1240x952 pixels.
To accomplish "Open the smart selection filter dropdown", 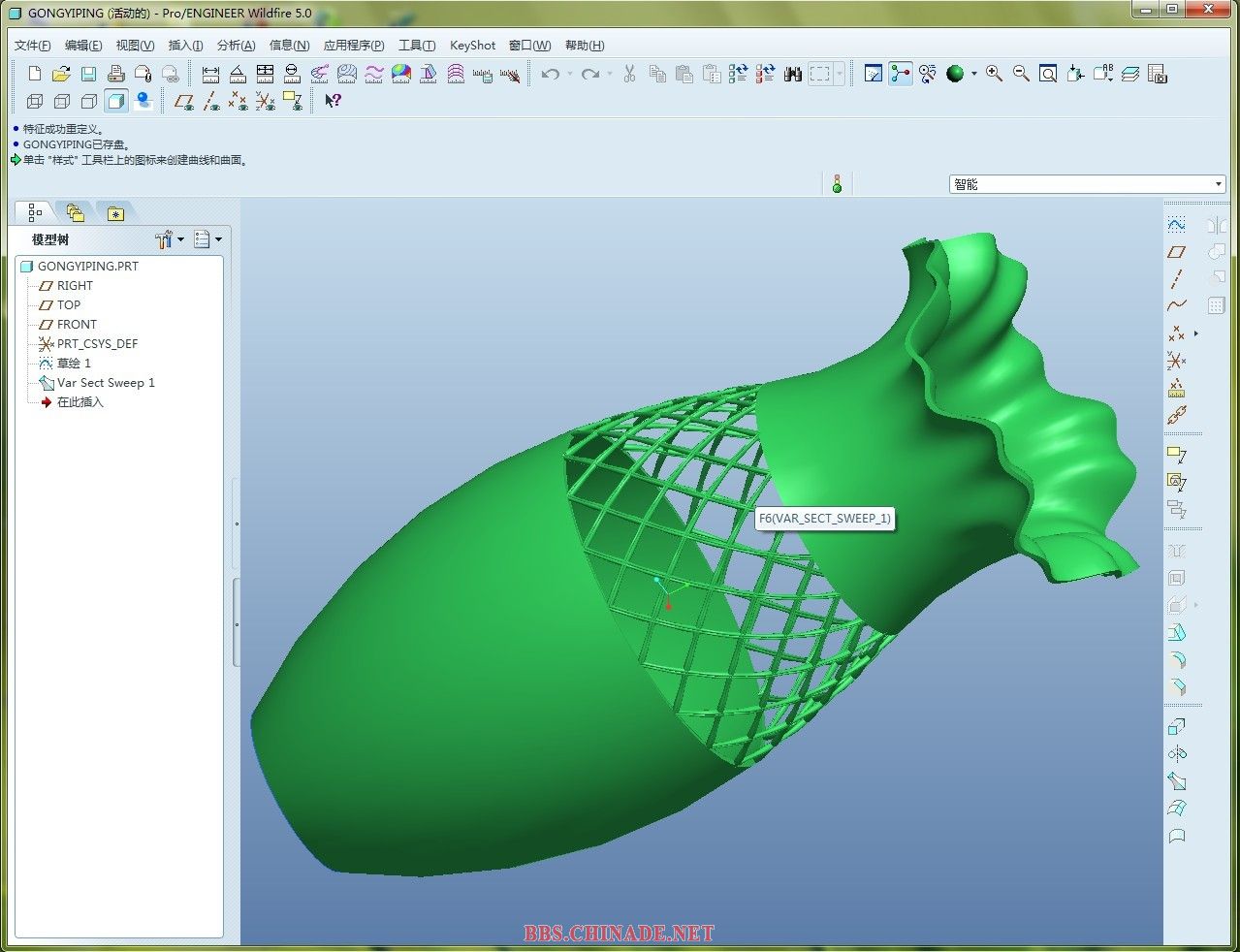I will 1219,184.
